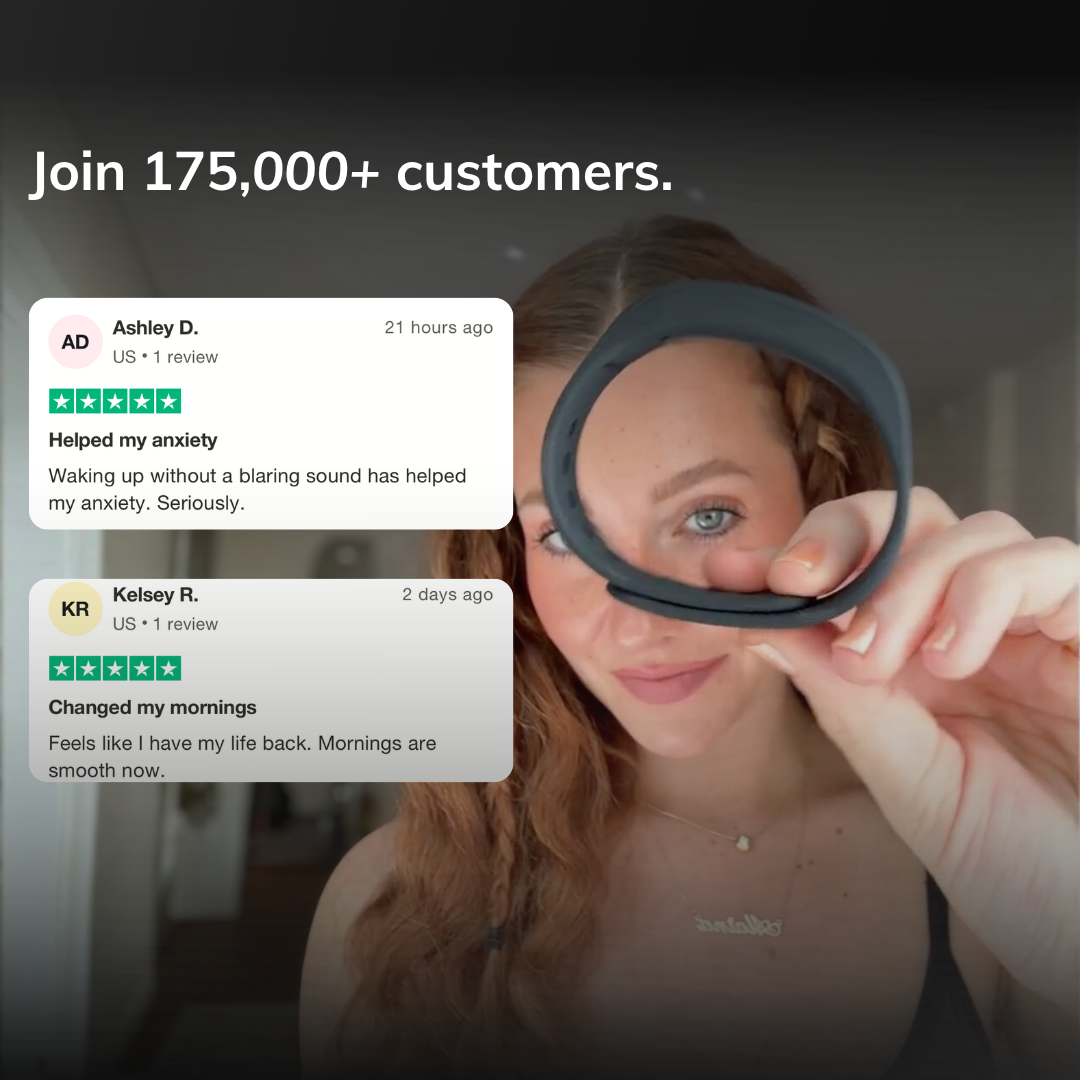This screenshot has width=1080, height=1080.
Task: Select the 'Helped my anxiety' review title
Action: pyautogui.click(x=133, y=440)
